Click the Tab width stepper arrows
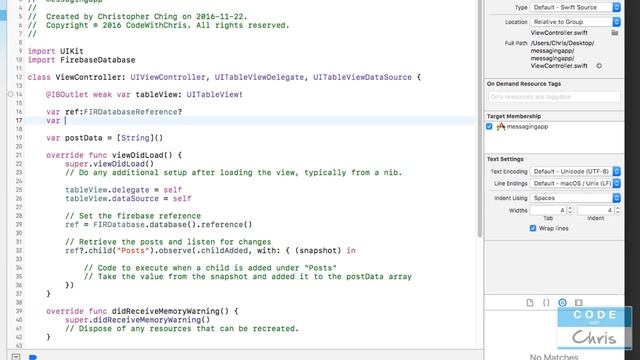This screenshot has height=360, width=640. pyautogui.click(x=570, y=211)
